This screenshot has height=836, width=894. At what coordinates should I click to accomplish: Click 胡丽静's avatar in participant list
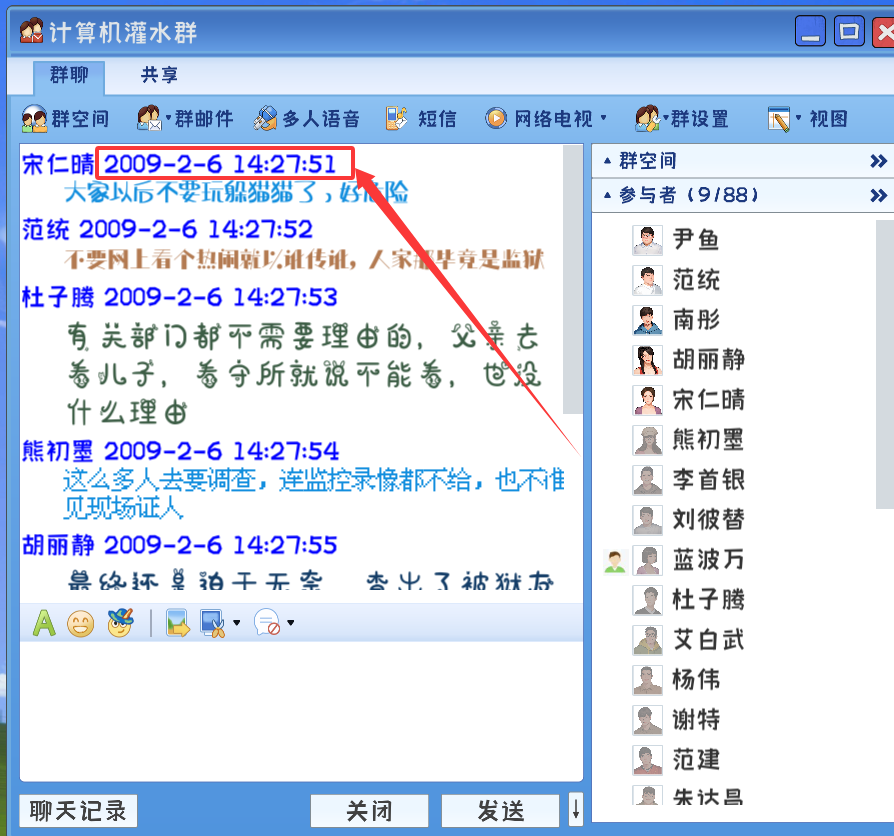point(648,360)
